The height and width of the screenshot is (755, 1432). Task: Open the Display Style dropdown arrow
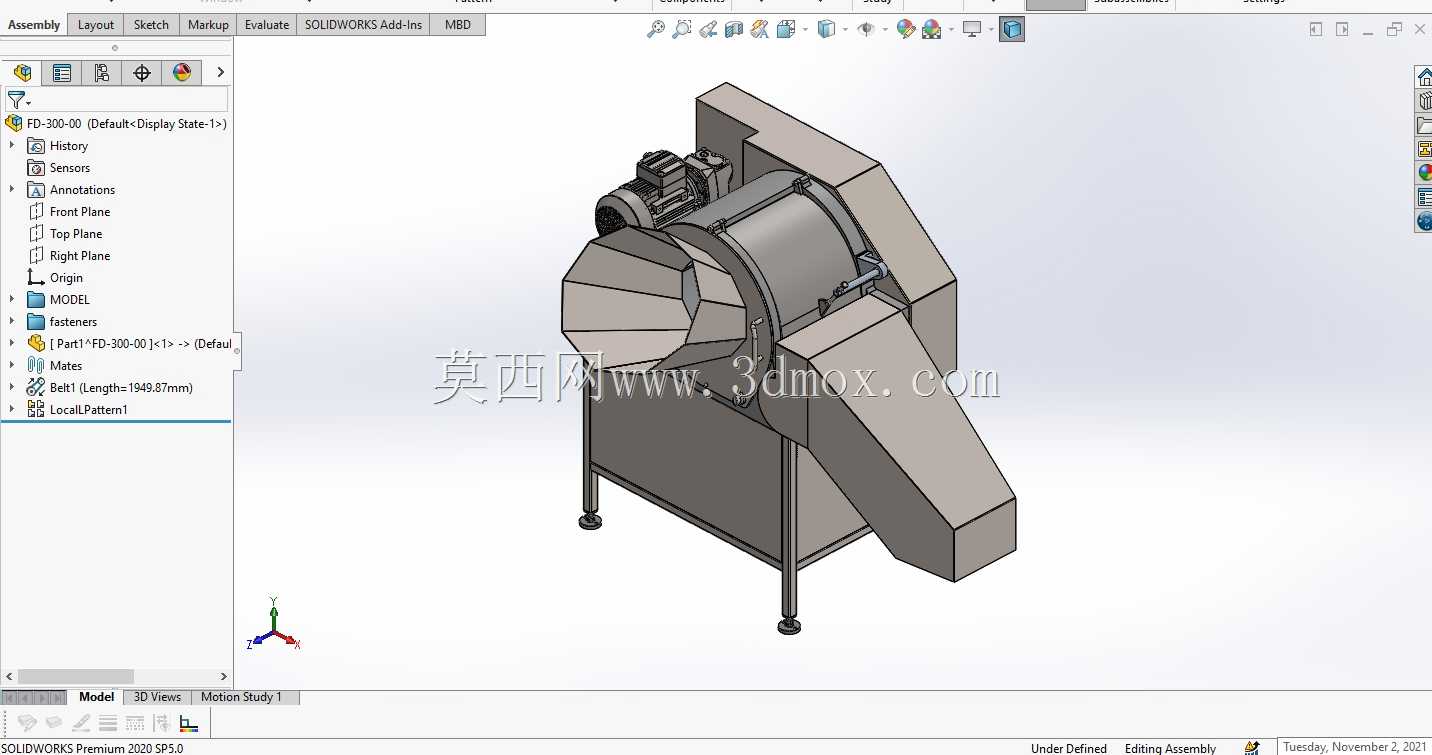845,30
